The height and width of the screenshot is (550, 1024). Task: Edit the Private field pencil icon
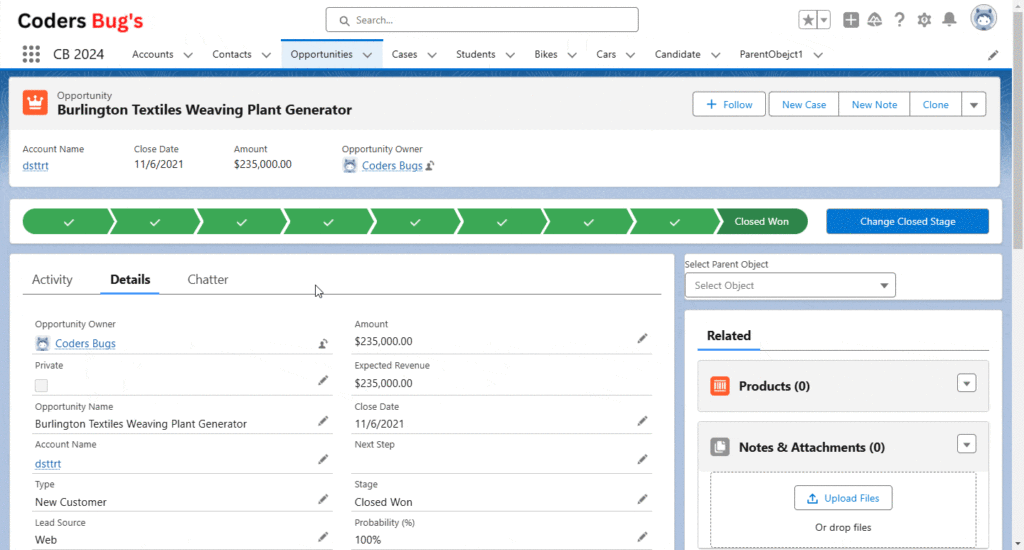point(323,380)
